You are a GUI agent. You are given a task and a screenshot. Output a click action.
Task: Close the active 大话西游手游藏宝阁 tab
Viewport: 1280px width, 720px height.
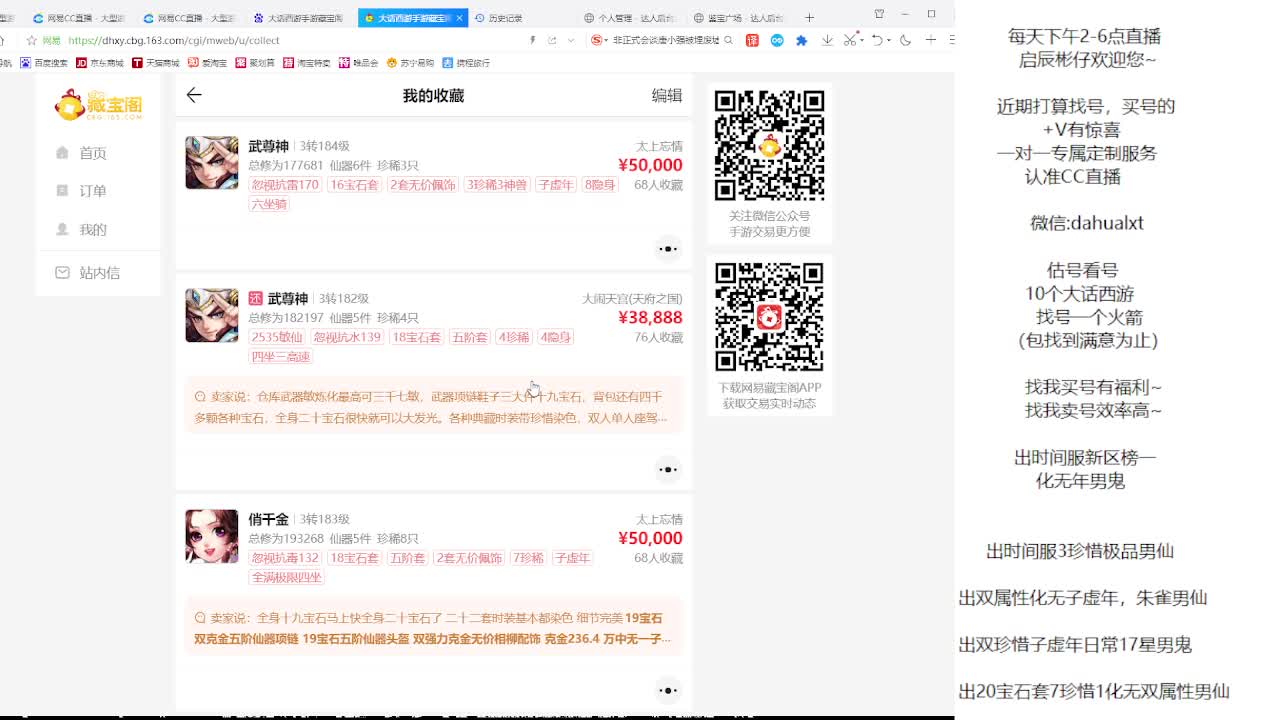click(460, 18)
